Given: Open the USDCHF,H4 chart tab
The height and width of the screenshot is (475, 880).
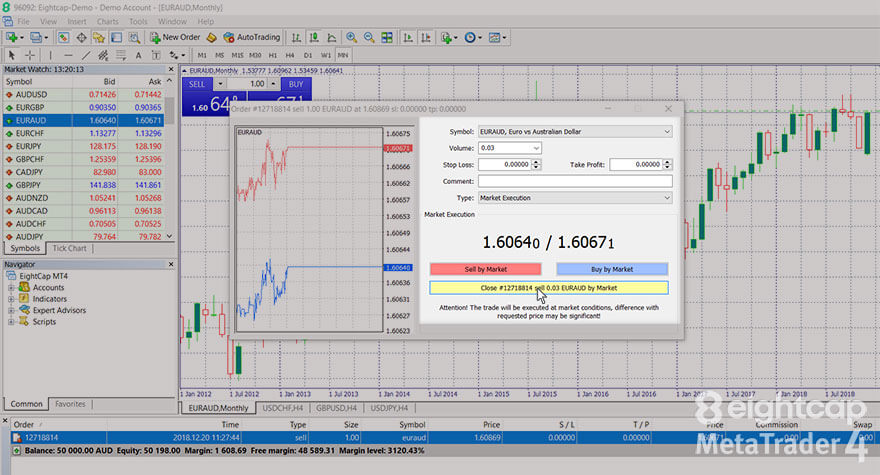Looking at the screenshot, I should 282,408.
